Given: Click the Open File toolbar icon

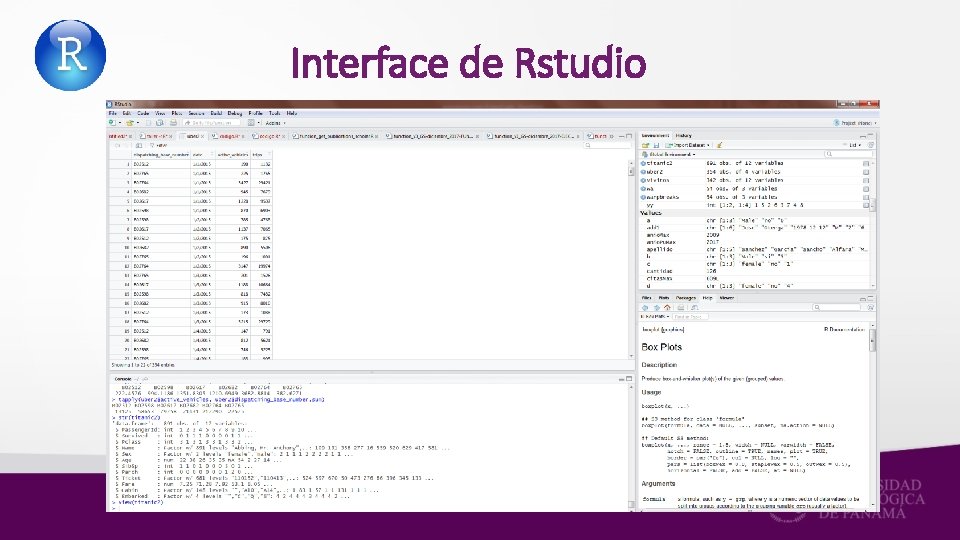Looking at the screenshot, I should pos(130,123).
